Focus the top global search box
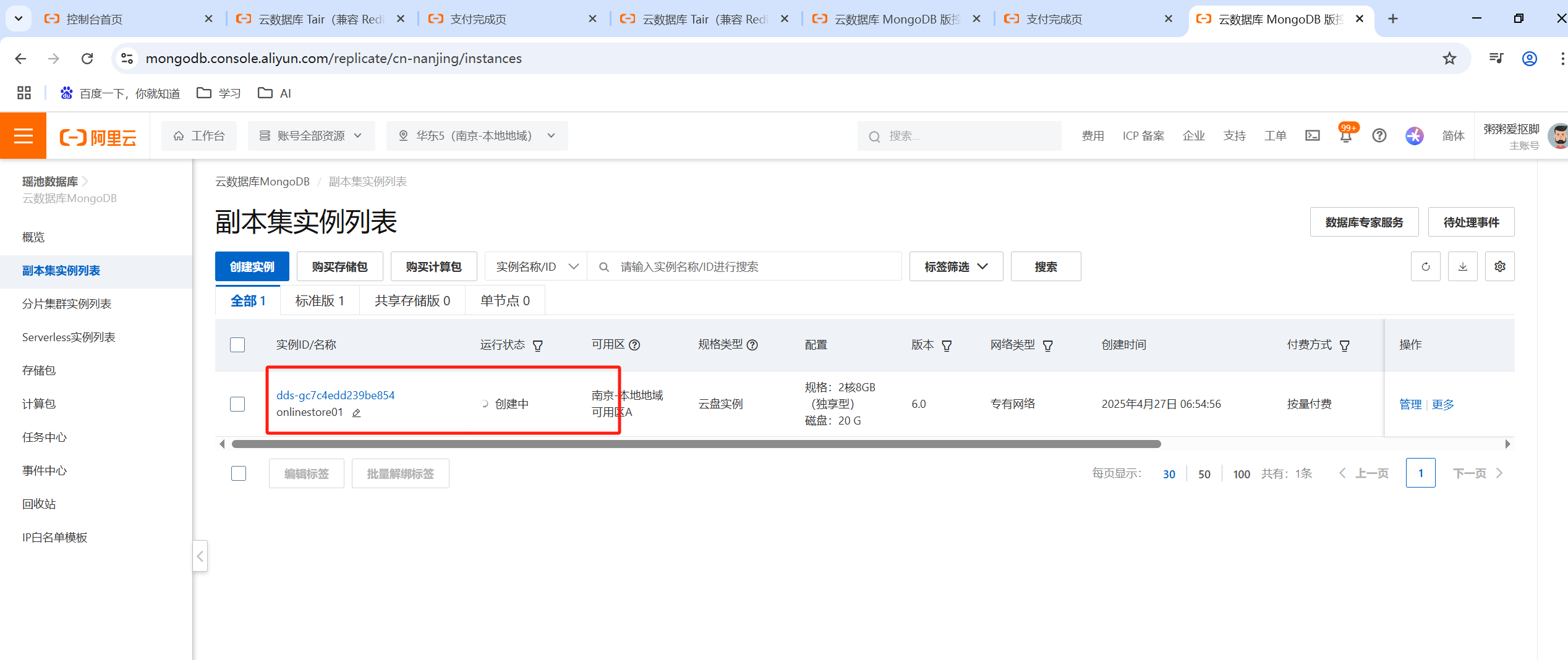The width and height of the screenshot is (1568, 660). pos(960,136)
